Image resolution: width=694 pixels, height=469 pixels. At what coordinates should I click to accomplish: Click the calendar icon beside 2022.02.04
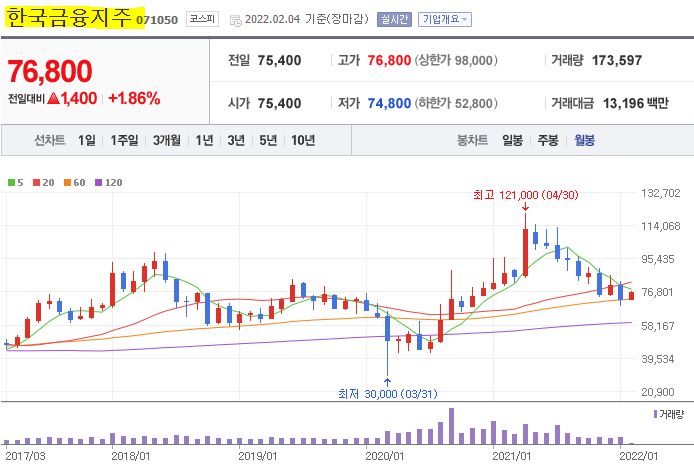235,20
